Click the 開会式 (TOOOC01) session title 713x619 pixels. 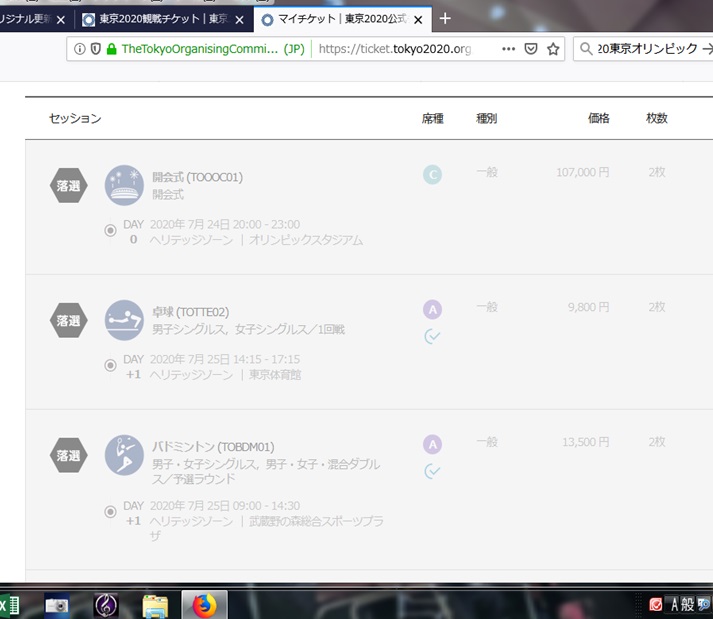(x=197, y=177)
